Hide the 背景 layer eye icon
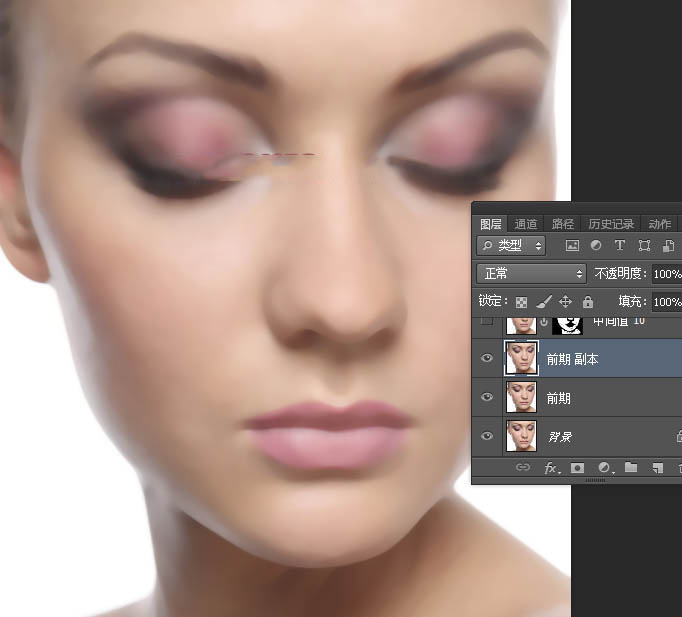The height and width of the screenshot is (617, 682). click(487, 436)
